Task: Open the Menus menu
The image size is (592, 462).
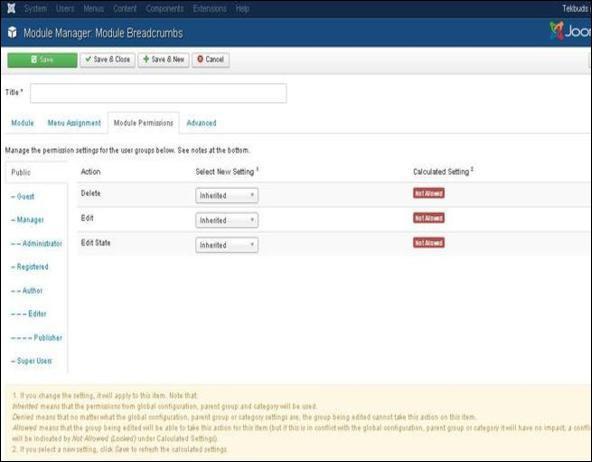Action: point(93,8)
